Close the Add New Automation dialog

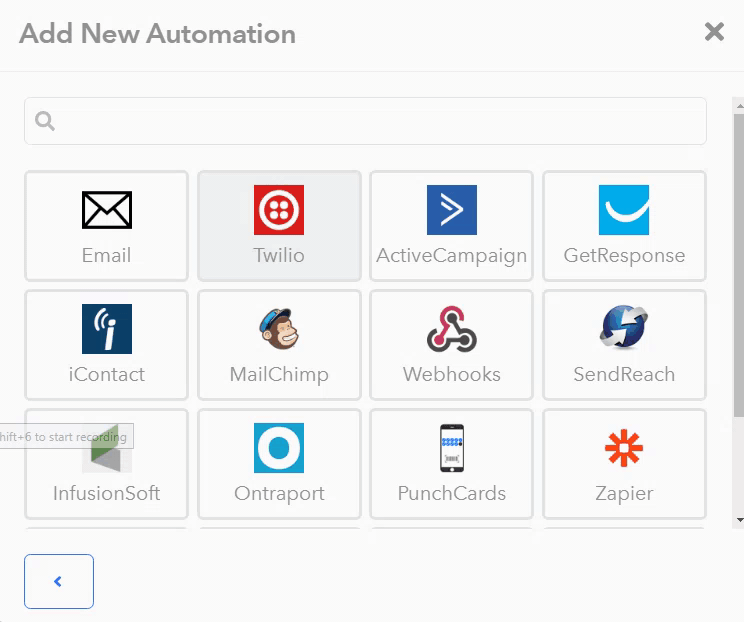click(x=714, y=32)
